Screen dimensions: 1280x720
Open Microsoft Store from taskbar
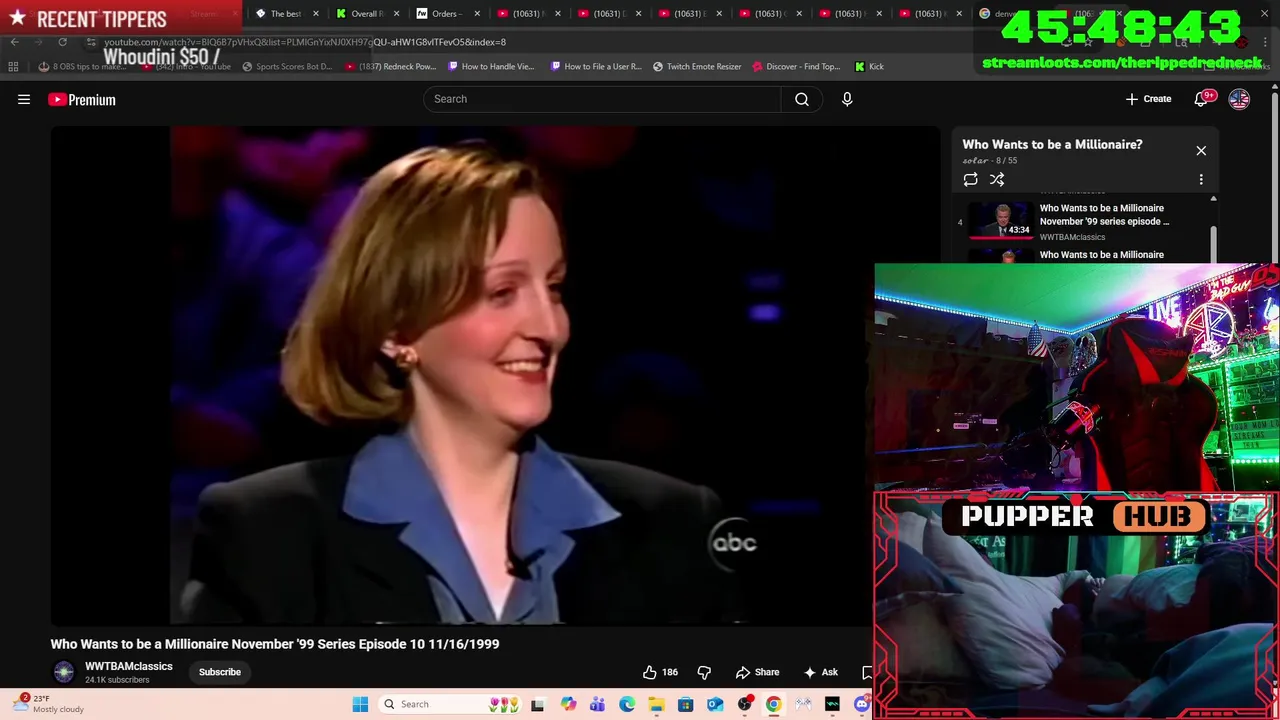[685, 704]
